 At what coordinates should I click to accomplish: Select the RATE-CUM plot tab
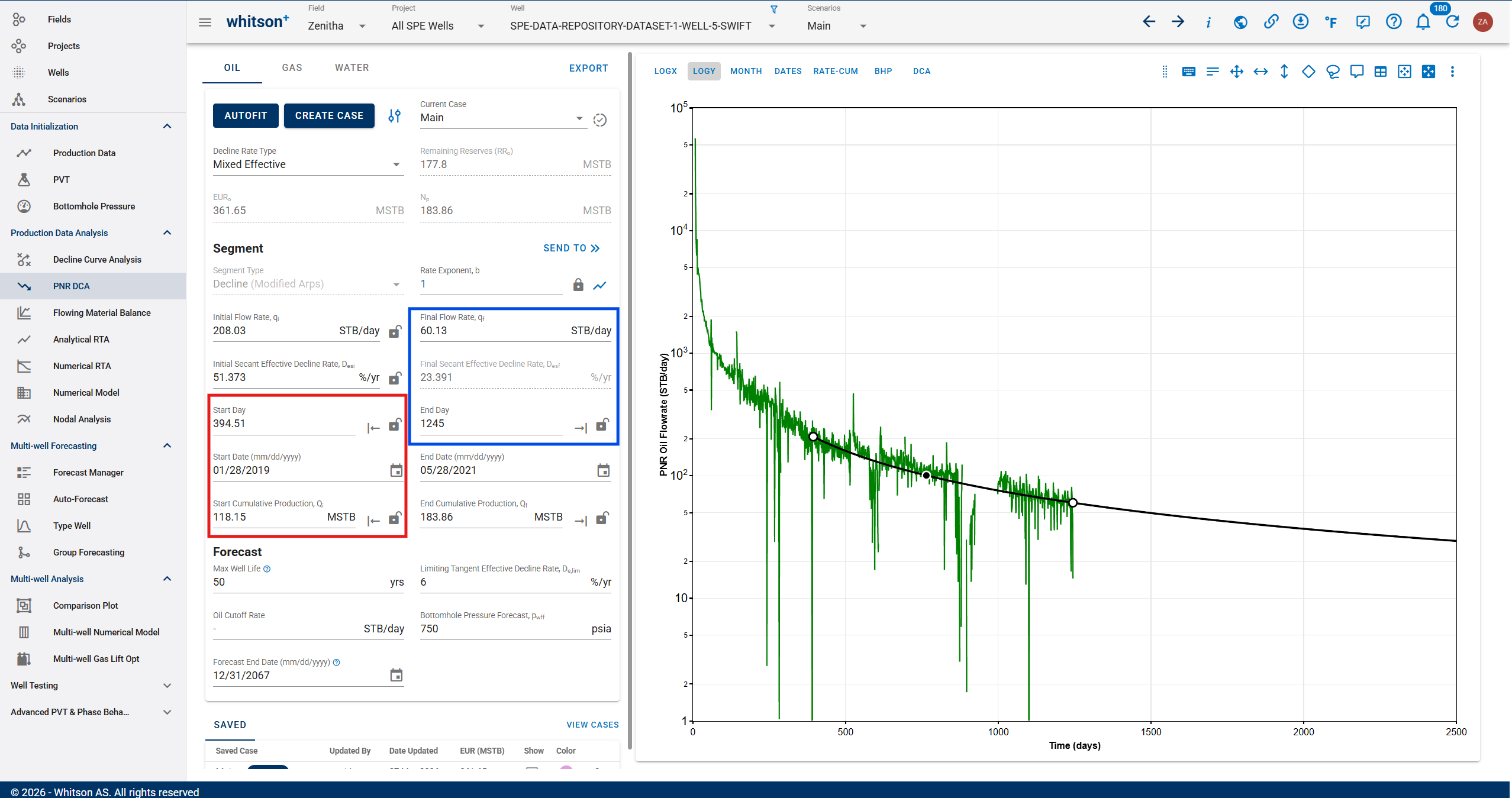(x=836, y=71)
